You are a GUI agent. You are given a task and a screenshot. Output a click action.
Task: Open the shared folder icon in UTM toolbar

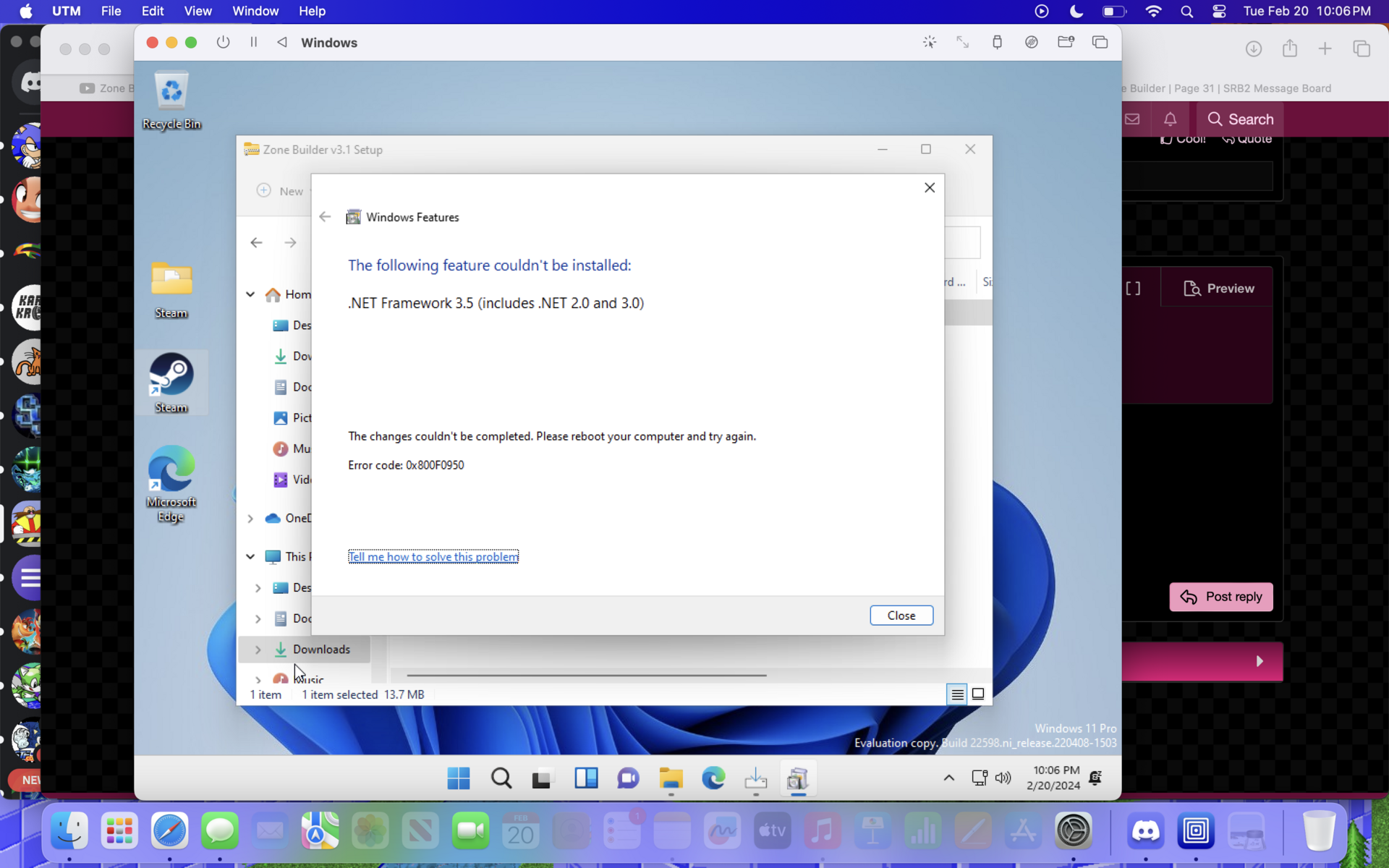pyautogui.click(x=1066, y=42)
